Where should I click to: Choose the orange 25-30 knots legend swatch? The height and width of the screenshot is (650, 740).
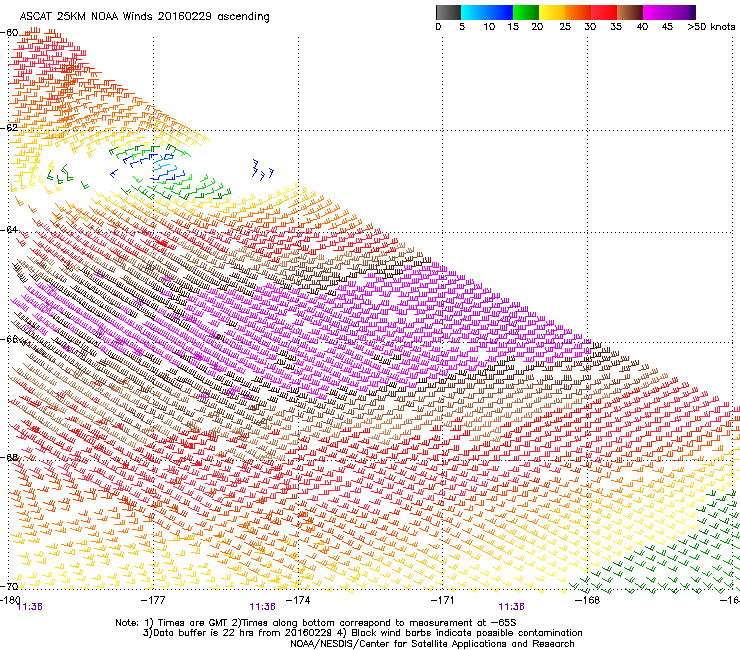(x=578, y=12)
